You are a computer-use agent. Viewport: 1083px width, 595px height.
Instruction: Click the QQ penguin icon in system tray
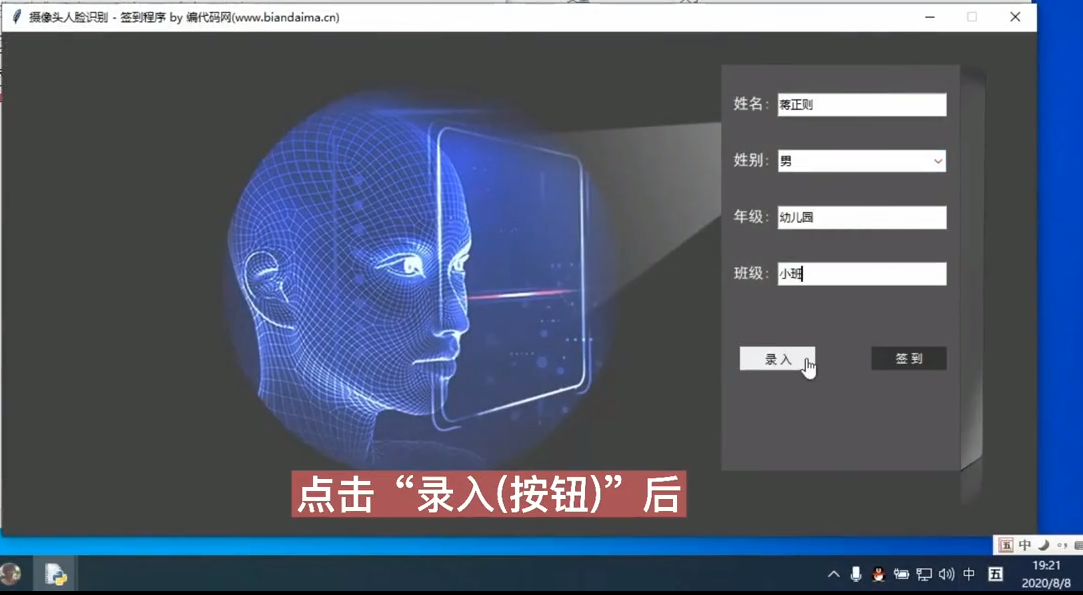[x=878, y=575]
